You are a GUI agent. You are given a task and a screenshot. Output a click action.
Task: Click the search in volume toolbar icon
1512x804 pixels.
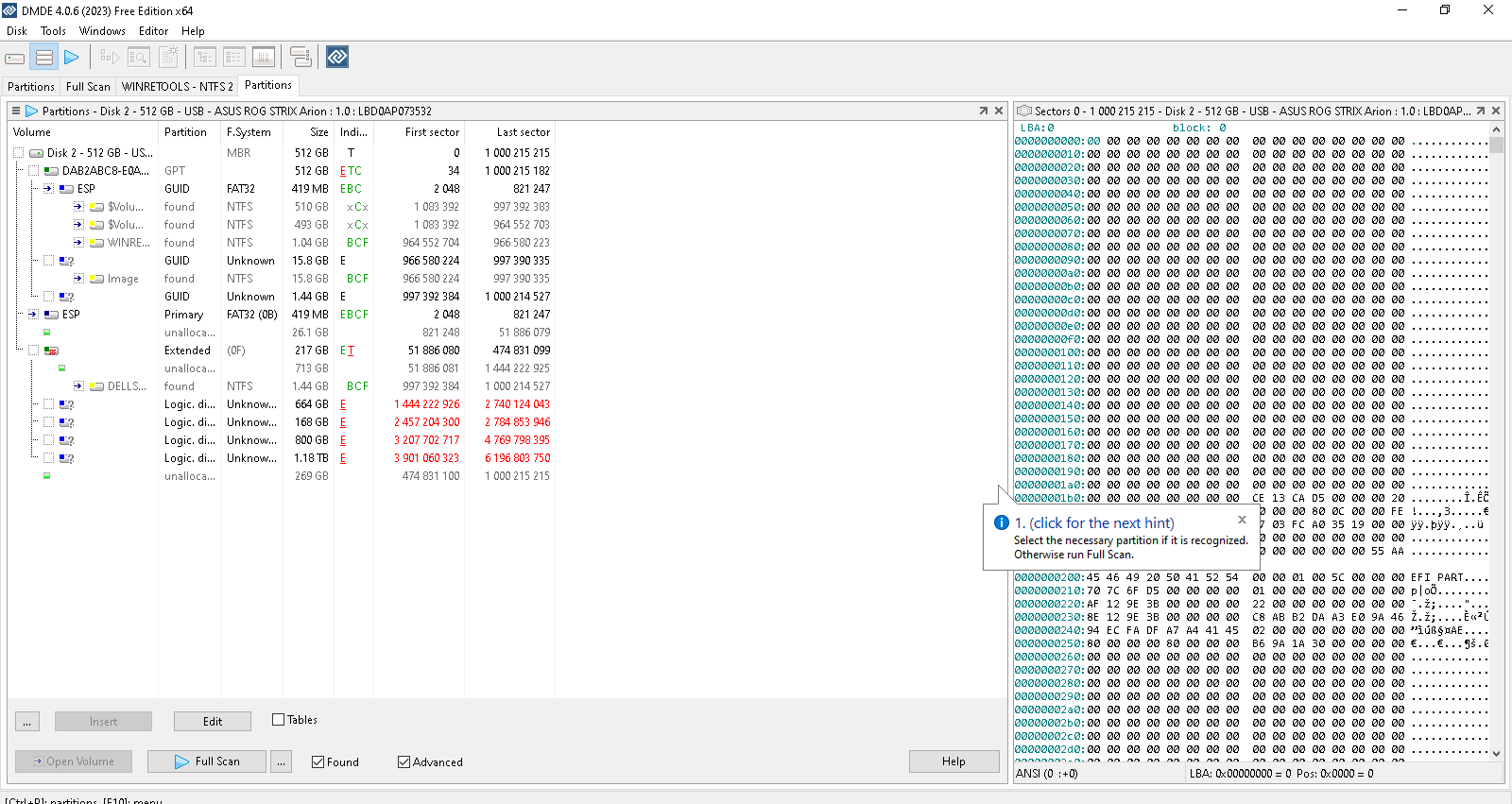pyautogui.click(x=139, y=58)
